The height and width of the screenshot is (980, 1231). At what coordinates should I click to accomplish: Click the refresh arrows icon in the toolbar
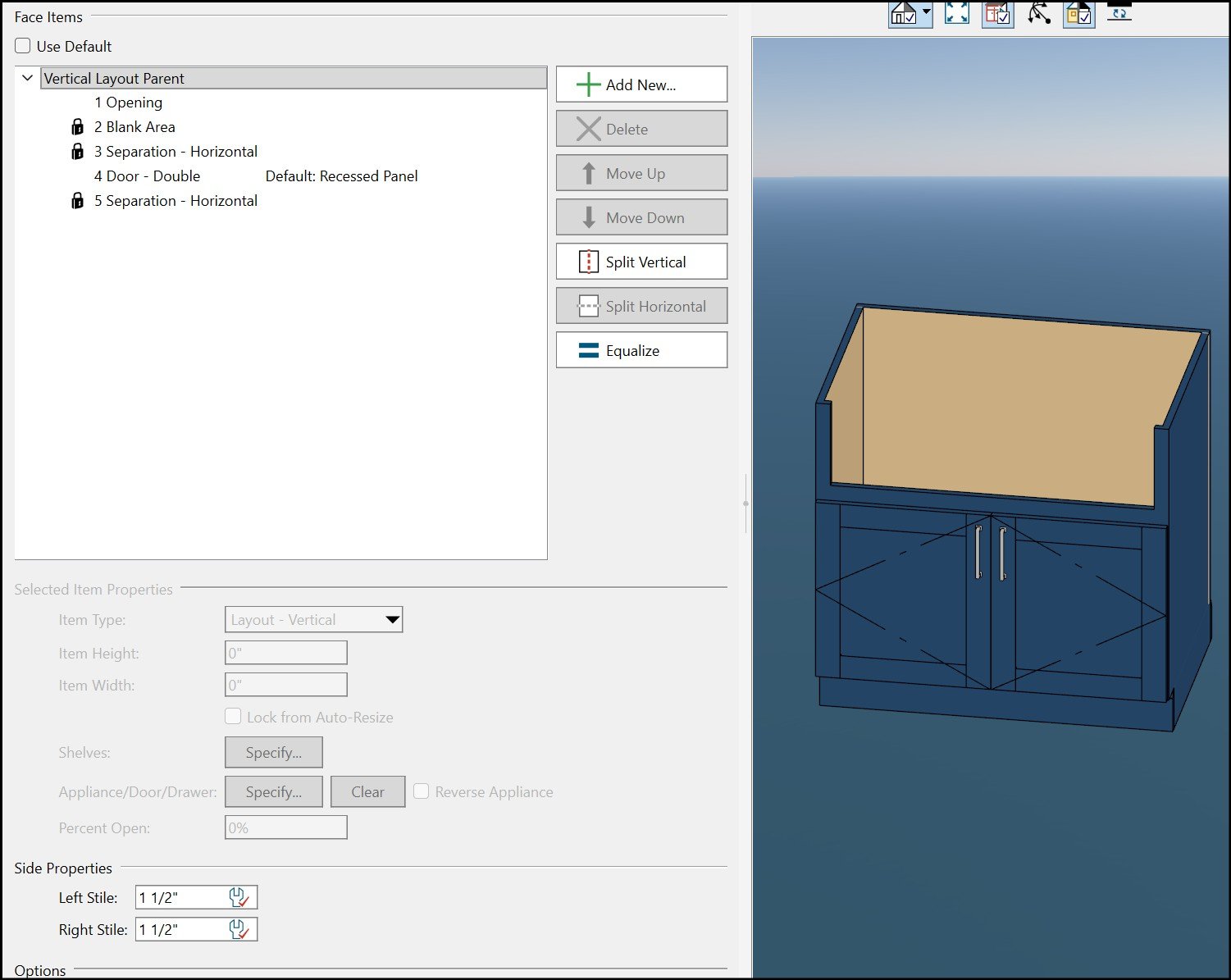pos(1119,11)
